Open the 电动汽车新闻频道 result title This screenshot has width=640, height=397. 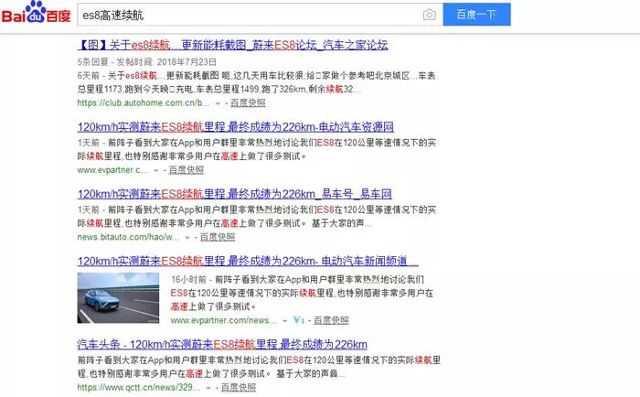pyautogui.click(x=248, y=261)
